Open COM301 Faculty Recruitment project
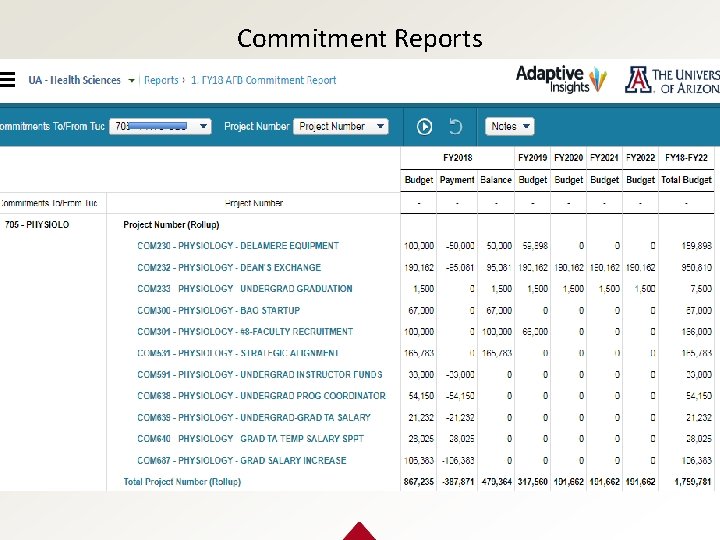The height and width of the screenshot is (540, 720). pos(245,332)
